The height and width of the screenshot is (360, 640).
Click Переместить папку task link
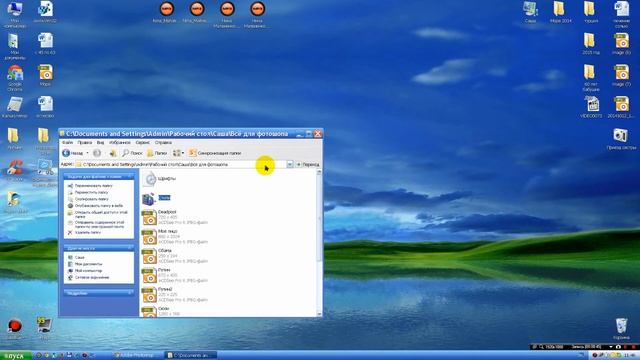(x=91, y=192)
